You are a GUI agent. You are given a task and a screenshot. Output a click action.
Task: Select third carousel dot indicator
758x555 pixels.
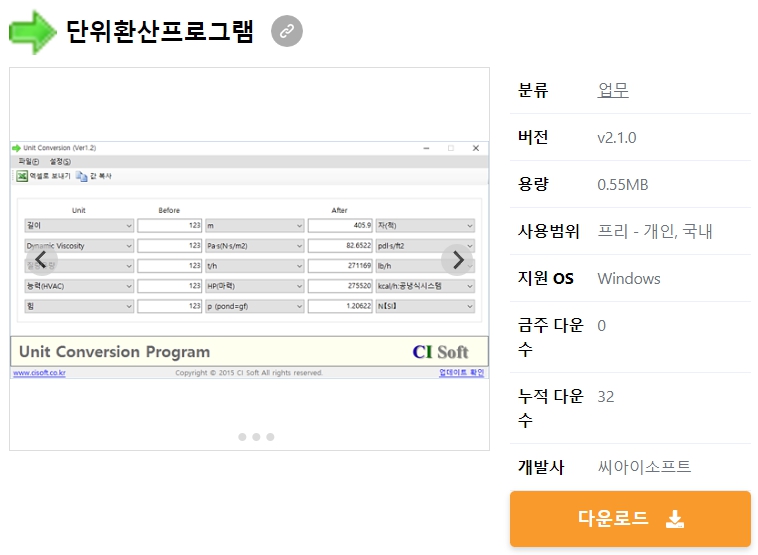pos(270,437)
